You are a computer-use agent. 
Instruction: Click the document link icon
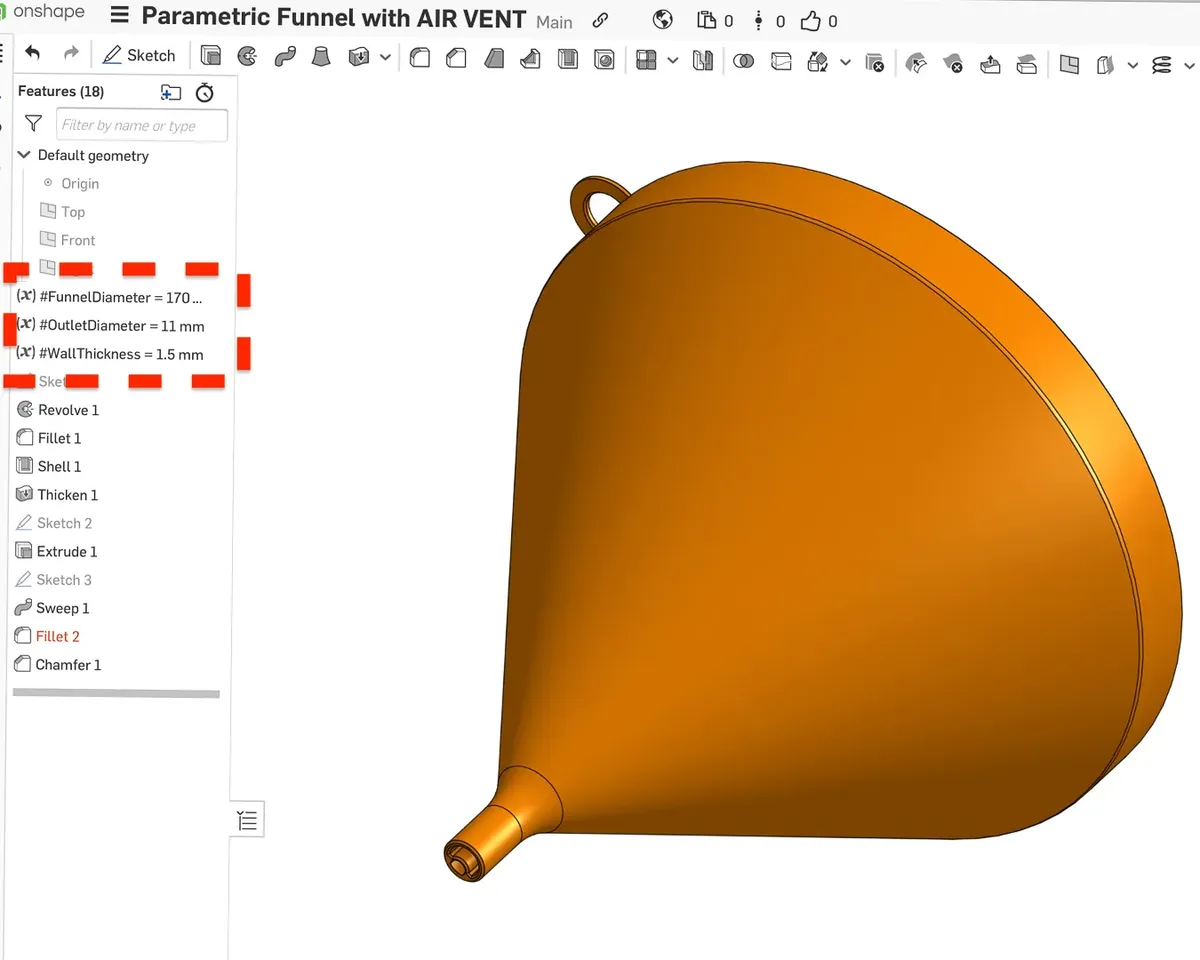pos(600,20)
